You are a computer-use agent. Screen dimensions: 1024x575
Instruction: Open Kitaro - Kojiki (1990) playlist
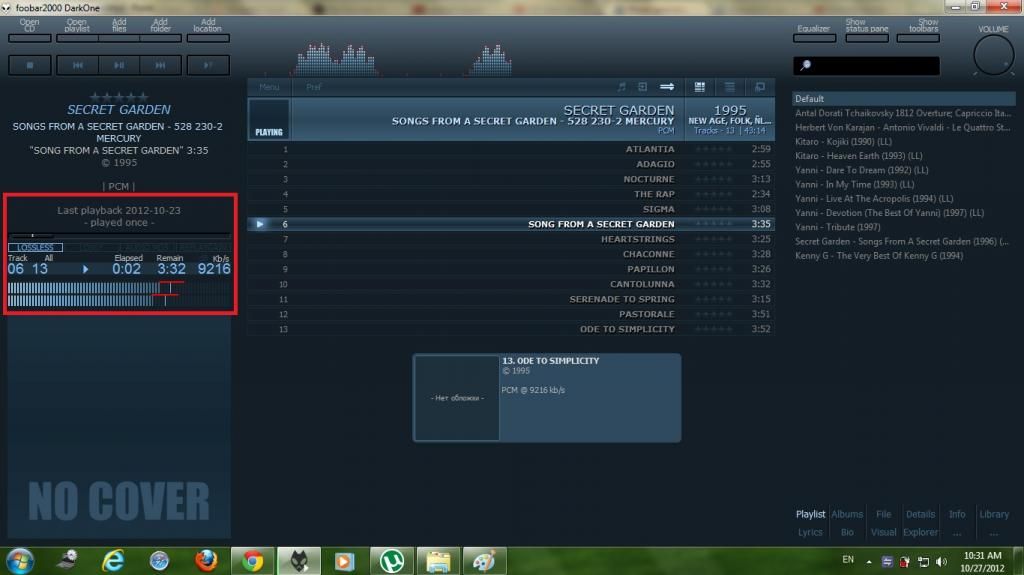pos(843,142)
